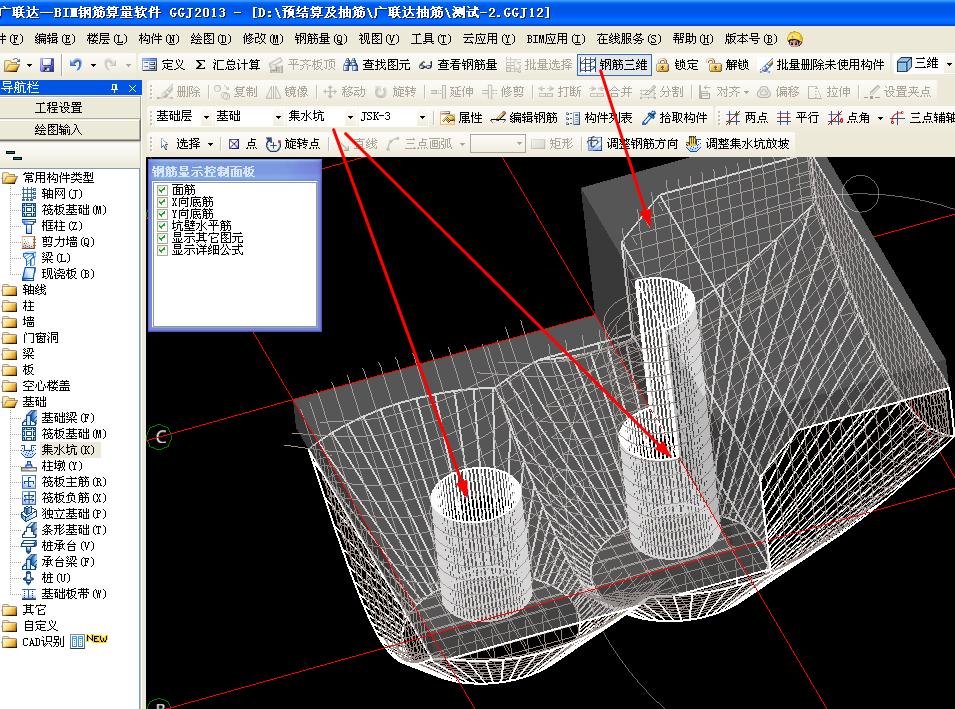The height and width of the screenshot is (709, 955).
Task: Expand the 柱 folder
Action: [9, 306]
